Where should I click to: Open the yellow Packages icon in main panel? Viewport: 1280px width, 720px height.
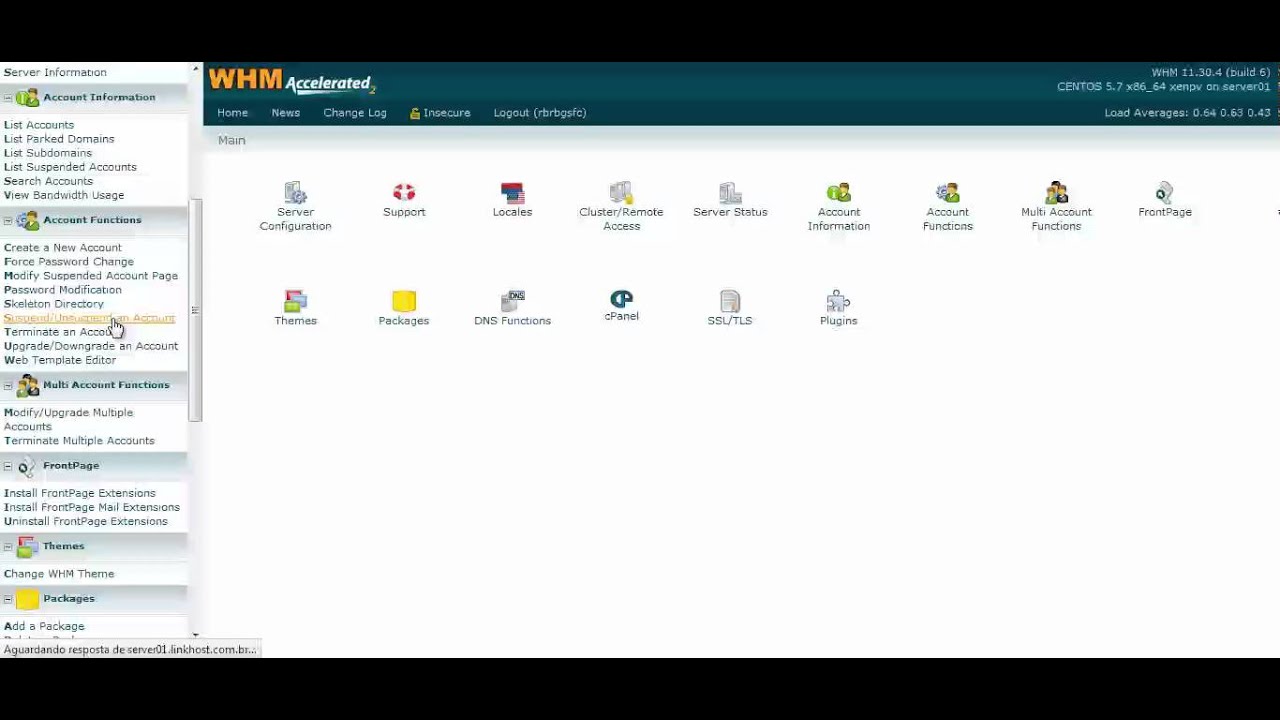click(404, 301)
